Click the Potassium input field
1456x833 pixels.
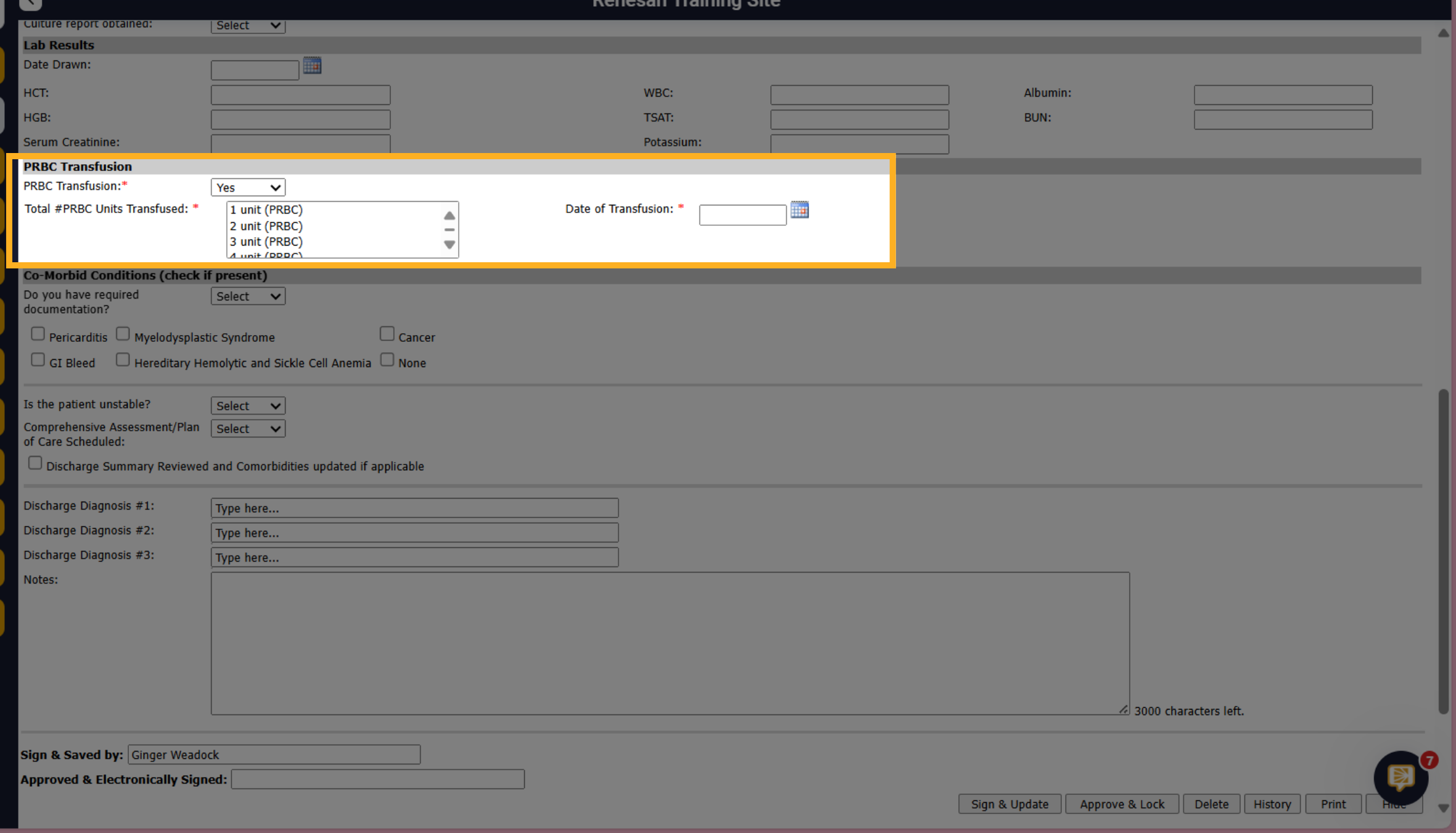859,144
